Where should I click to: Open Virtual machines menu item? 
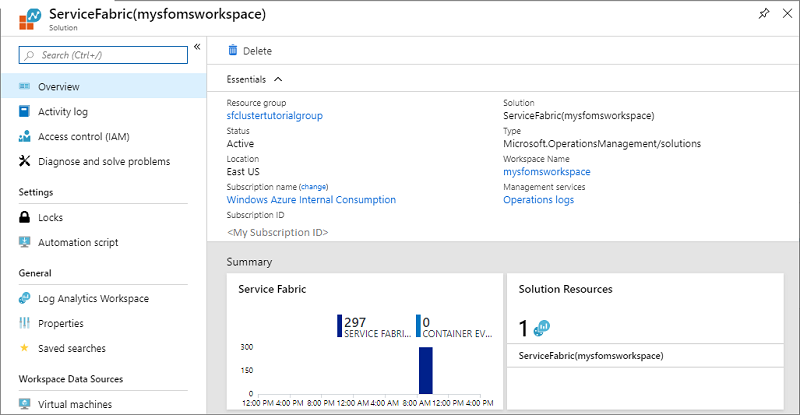coord(74,404)
